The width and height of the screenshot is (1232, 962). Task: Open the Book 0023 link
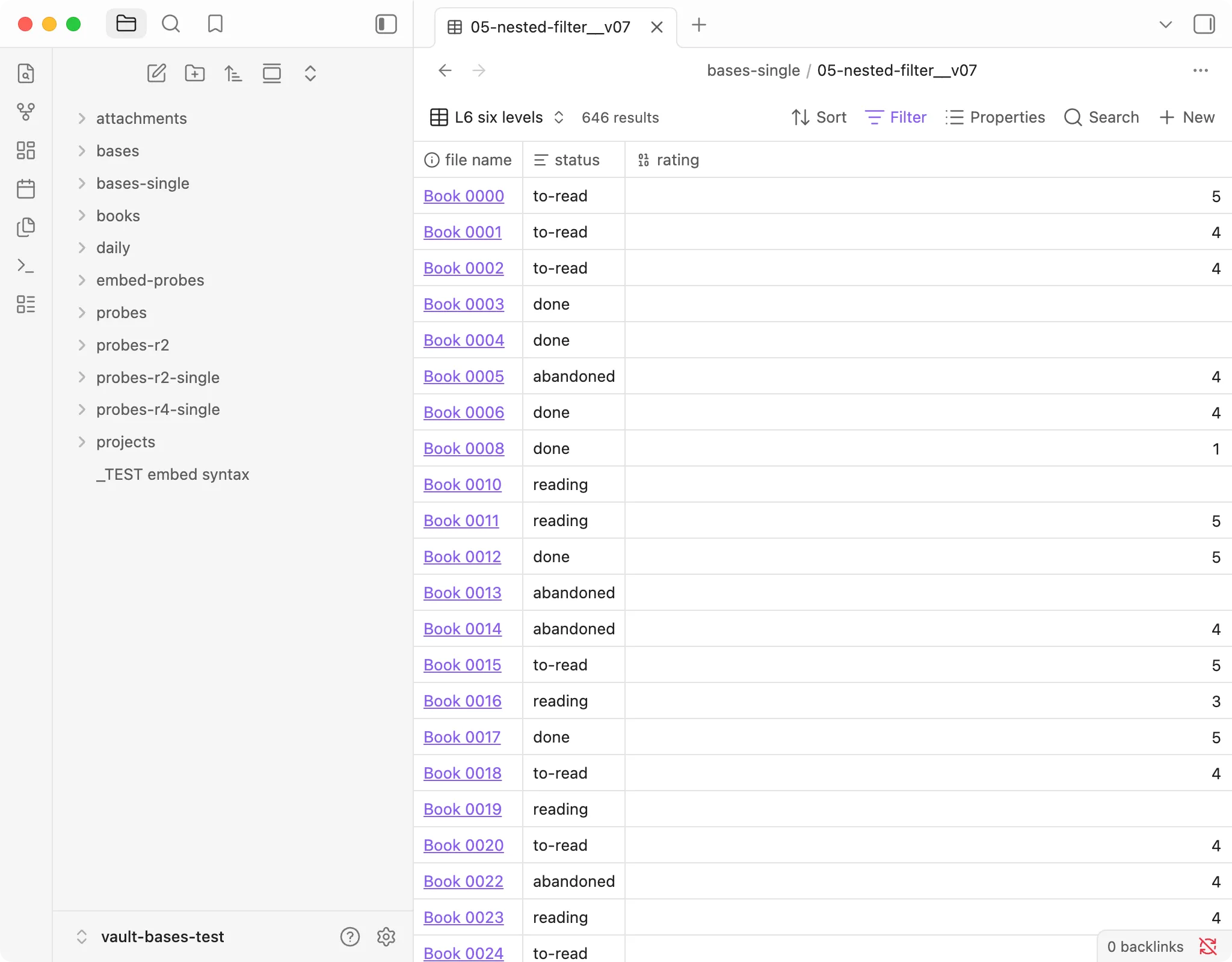click(463, 918)
